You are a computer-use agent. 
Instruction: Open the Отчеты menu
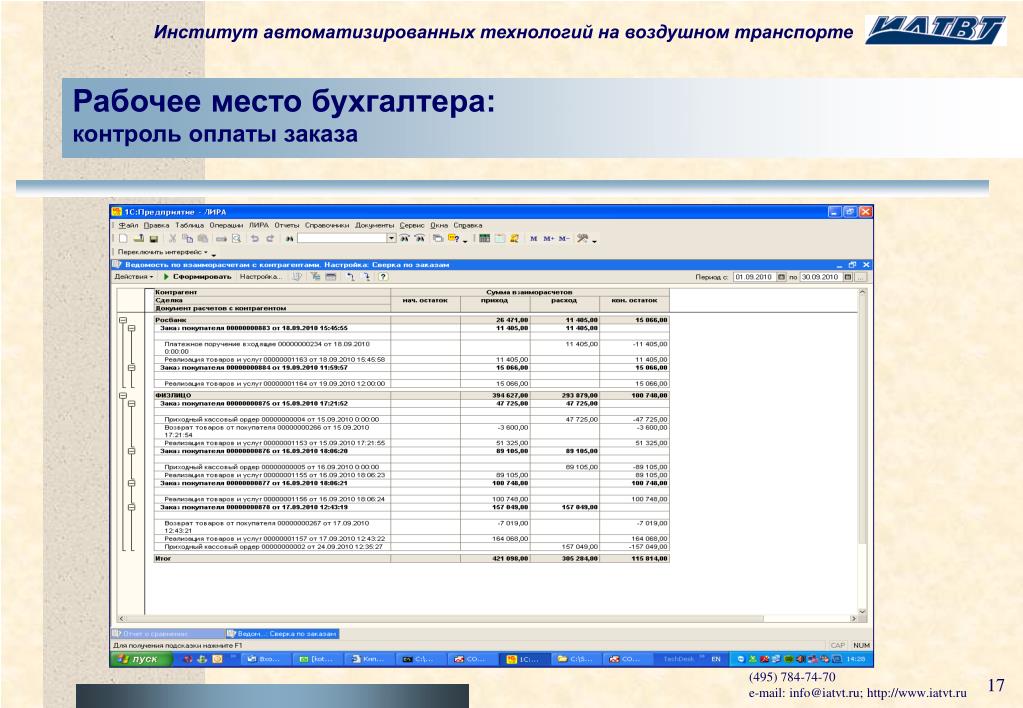click(x=286, y=225)
